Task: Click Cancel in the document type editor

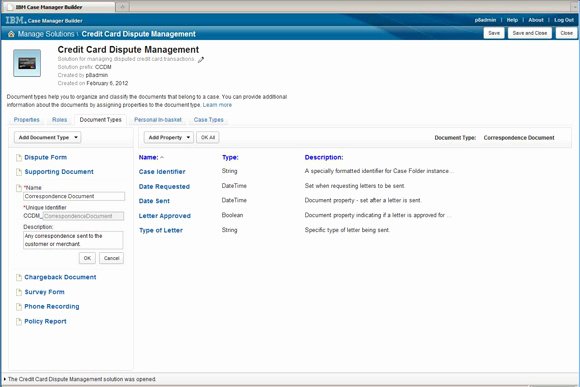Action: 111,258
